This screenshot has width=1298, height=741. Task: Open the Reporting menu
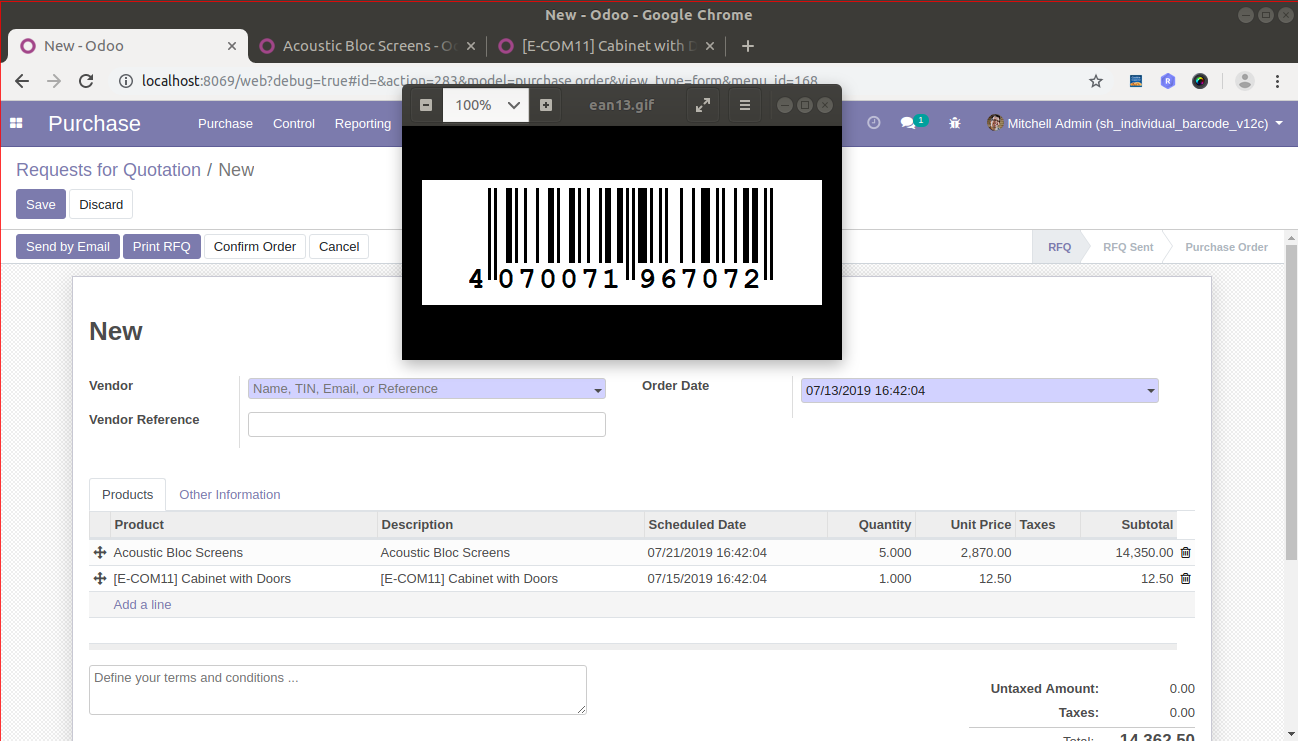(362, 123)
